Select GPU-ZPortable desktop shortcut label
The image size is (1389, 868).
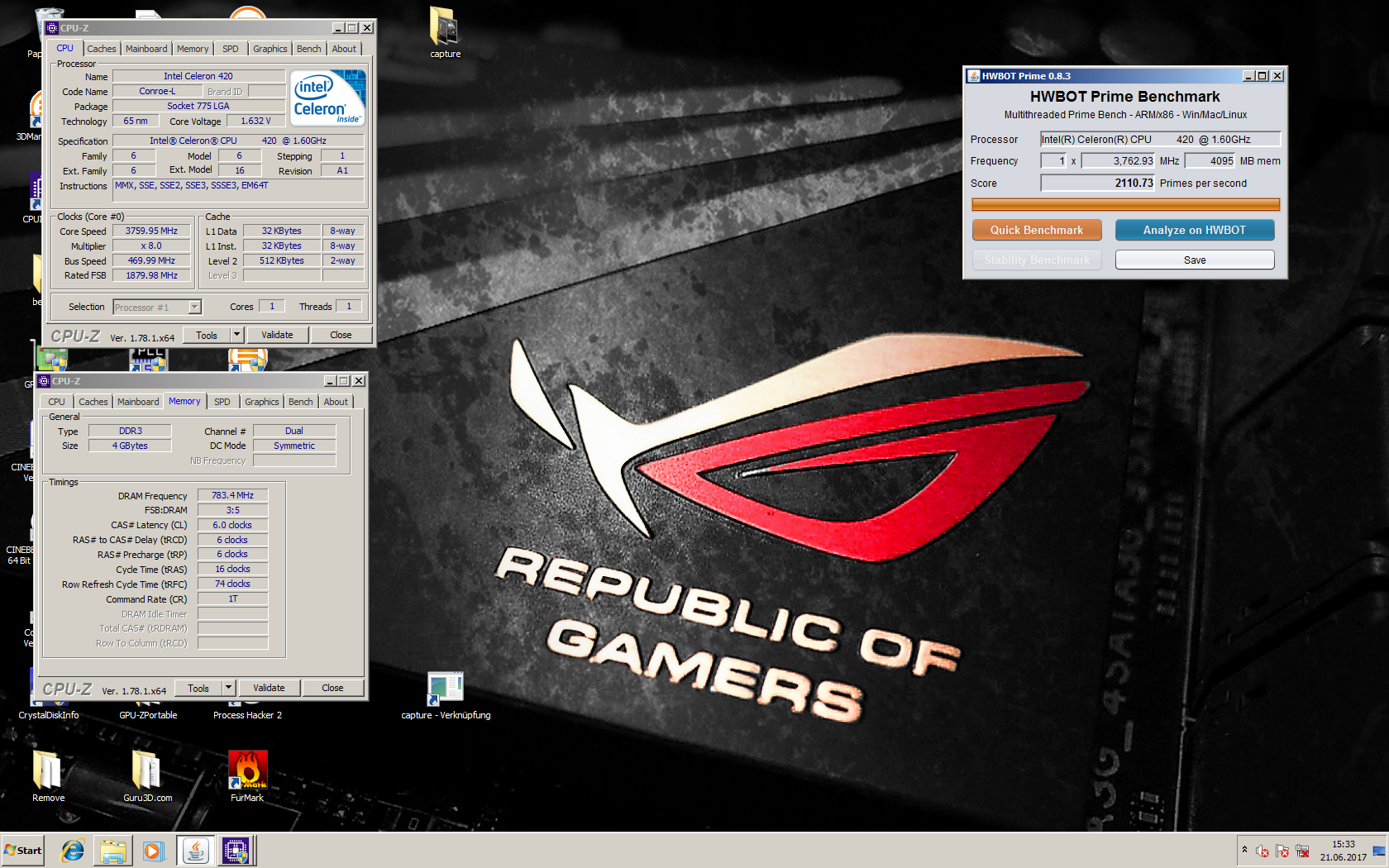(x=148, y=715)
